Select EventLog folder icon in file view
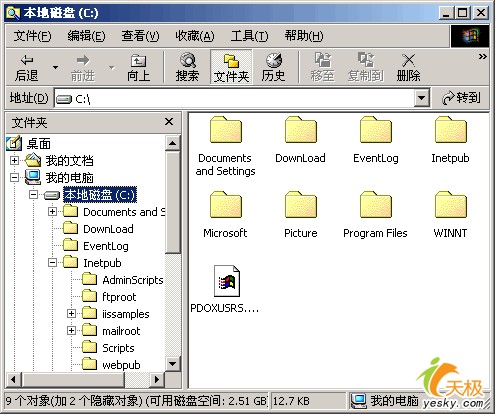This screenshot has width=495, height=414. coord(376,130)
